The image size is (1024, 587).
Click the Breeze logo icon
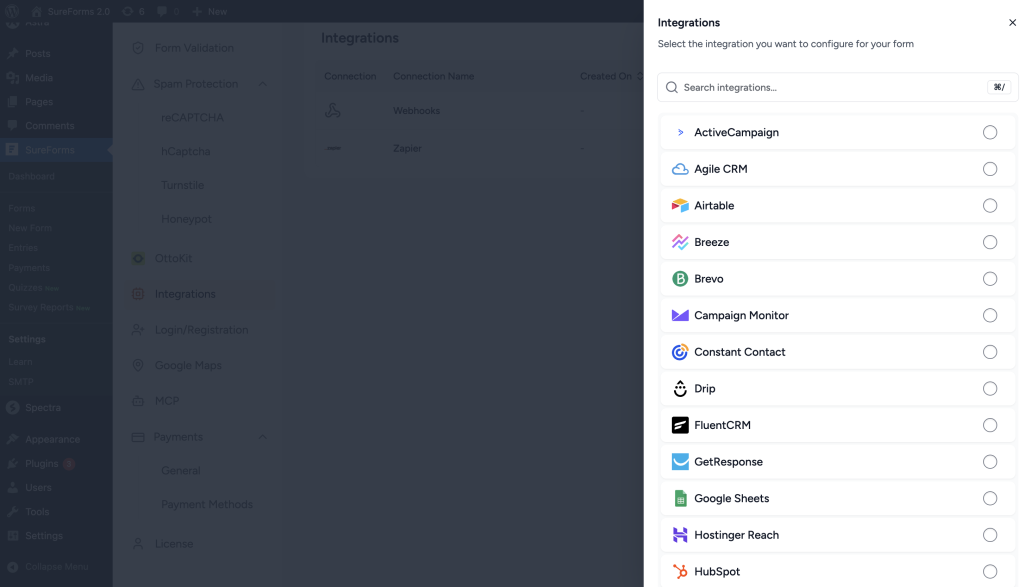[x=680, y=242]
